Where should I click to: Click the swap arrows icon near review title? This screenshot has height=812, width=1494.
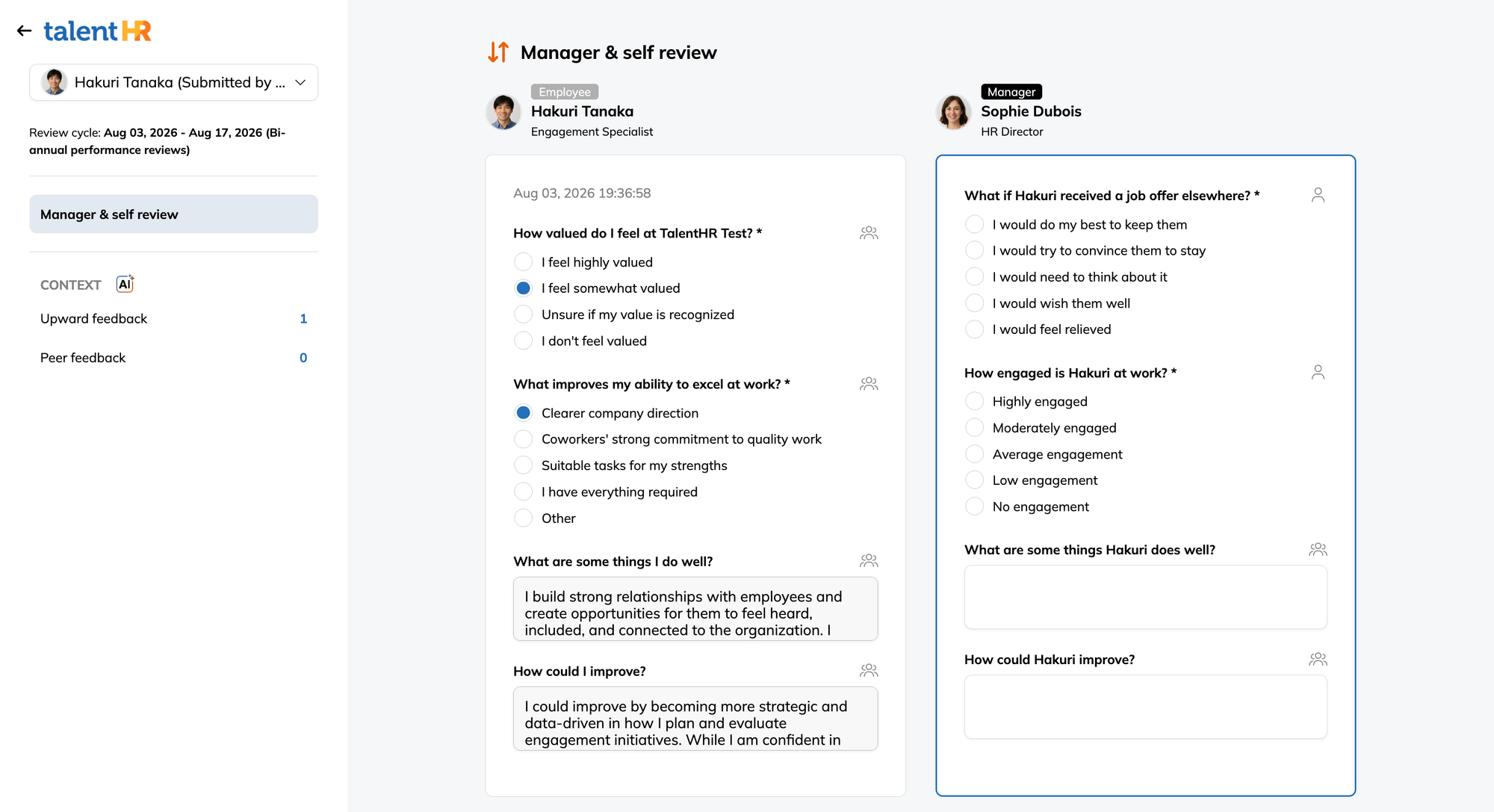[x=498, y=52]
